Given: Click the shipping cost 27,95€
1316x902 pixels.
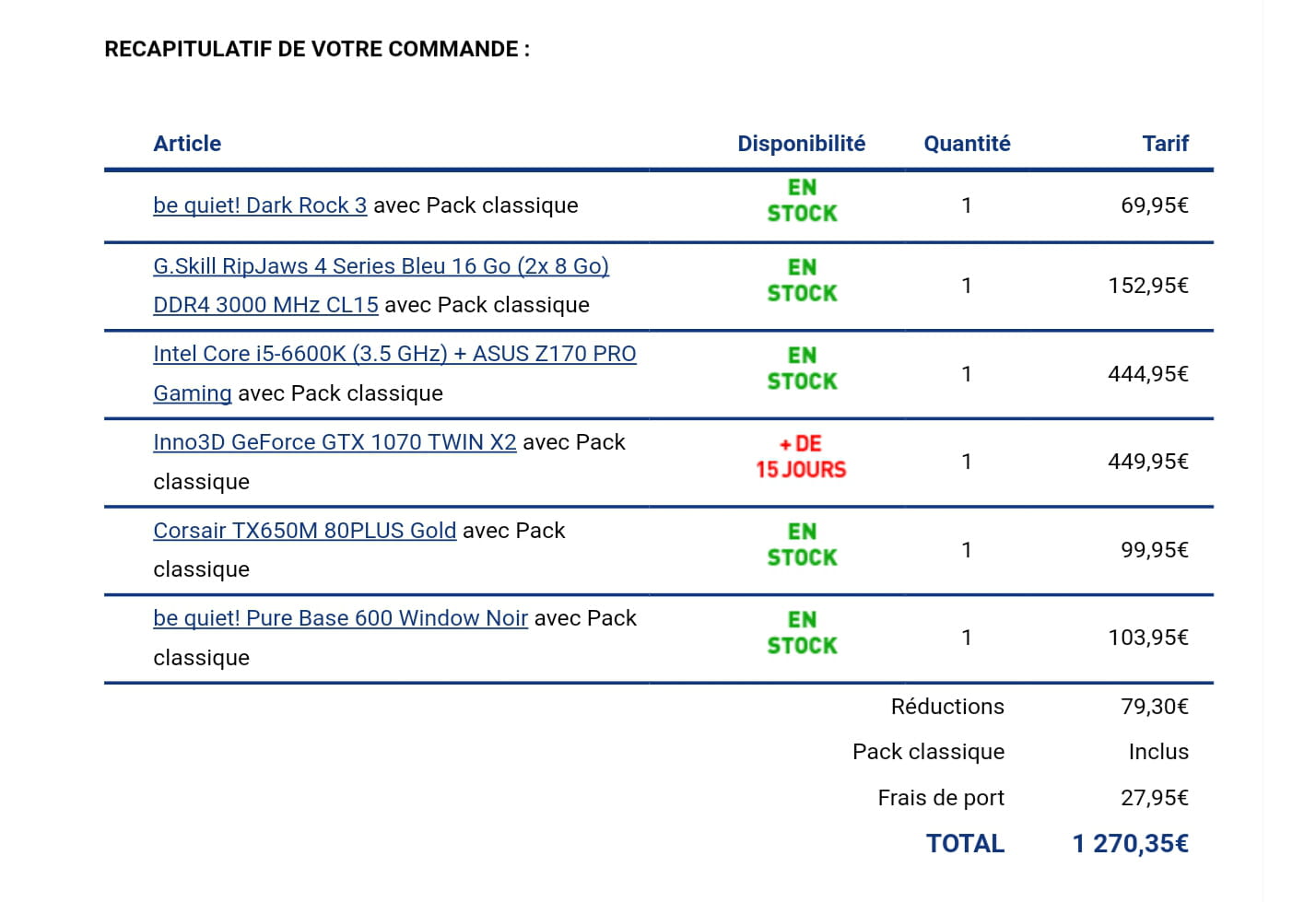Looking at the screenshot, I should pyautogui.click(x=1155, y=798).
